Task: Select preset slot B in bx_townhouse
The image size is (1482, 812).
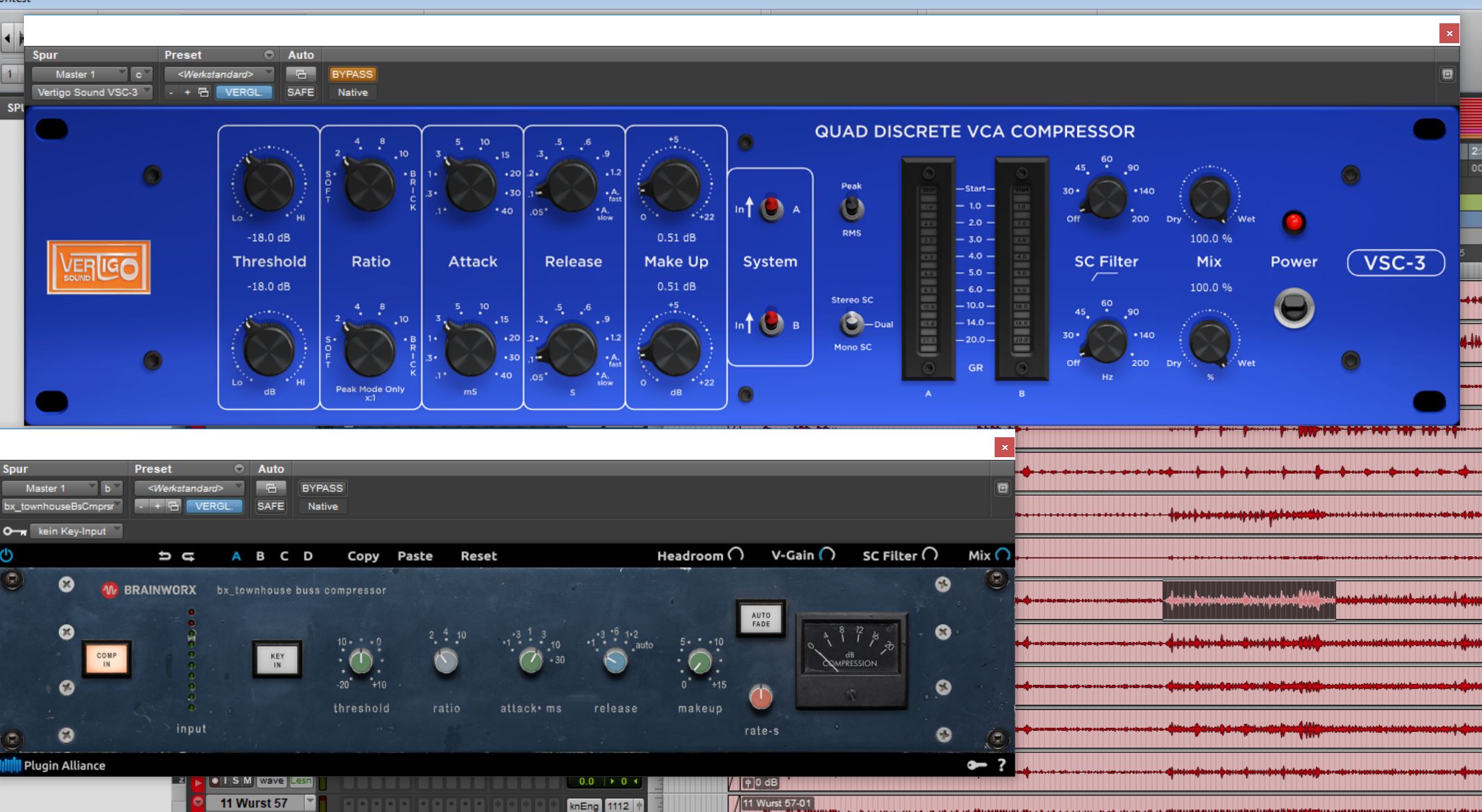Action: pos(260,556)
